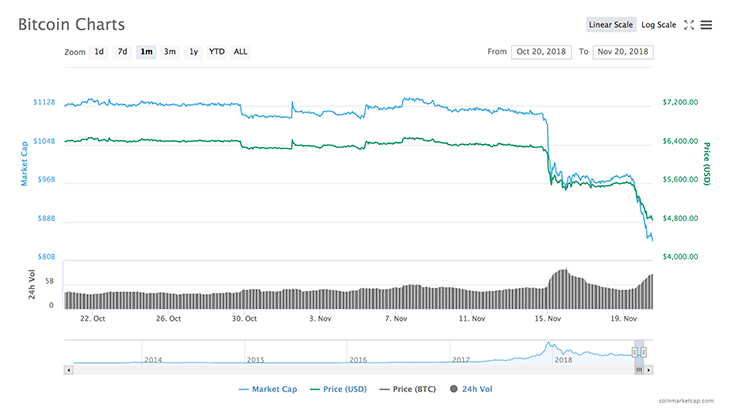Click the 2014 marker in navigator
Screen dimensions: 750x413
(x=153, y=360)
